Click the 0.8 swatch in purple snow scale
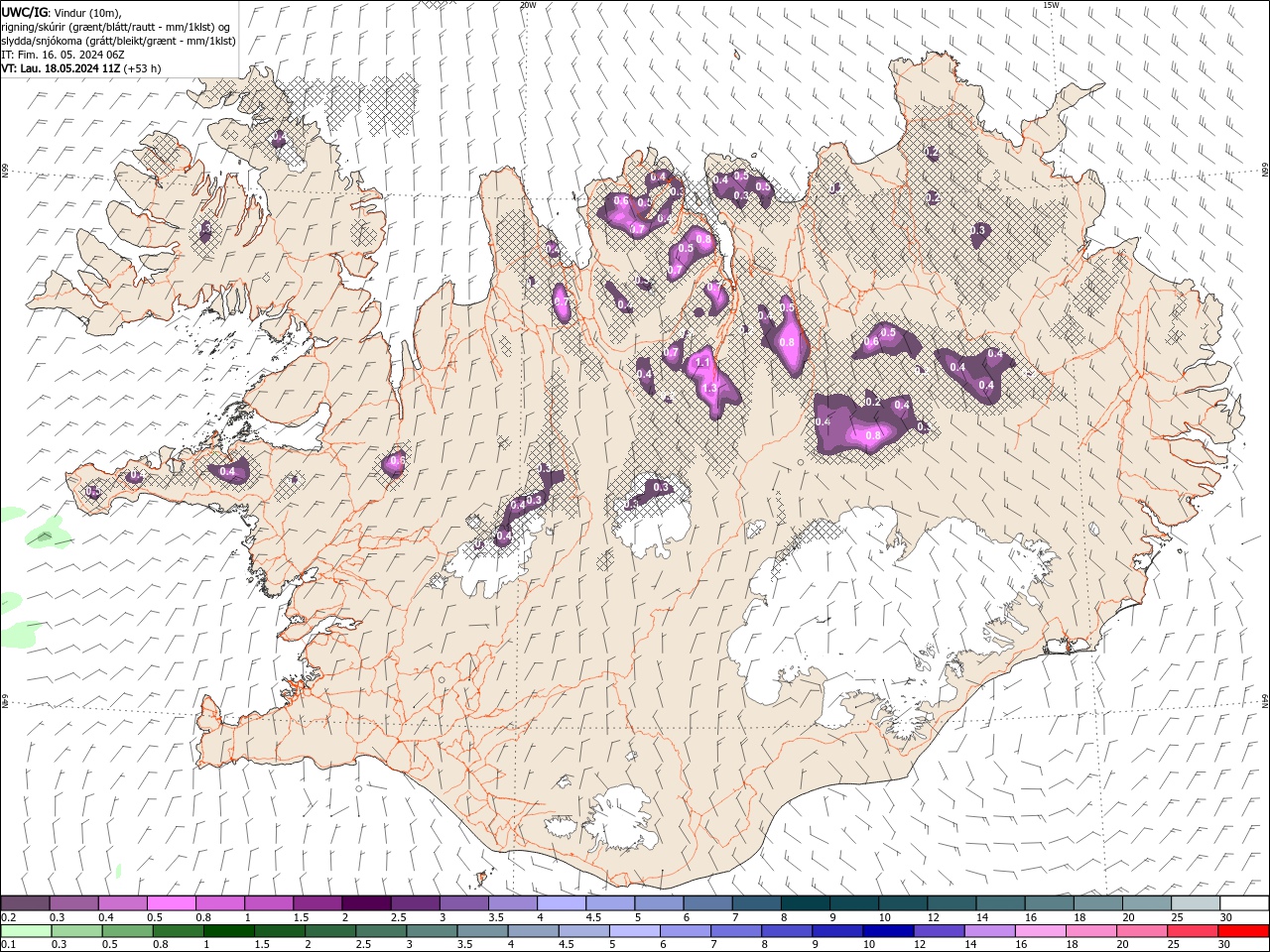1270x952 pixels. tap(220, 902)
